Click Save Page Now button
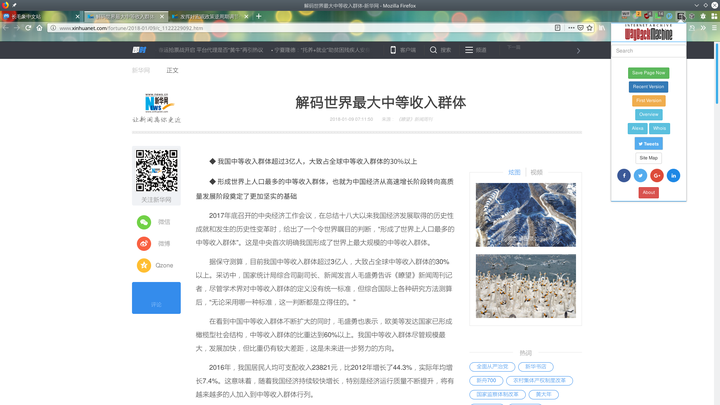This screenshot has width=720, height=405. pos(648,73)
